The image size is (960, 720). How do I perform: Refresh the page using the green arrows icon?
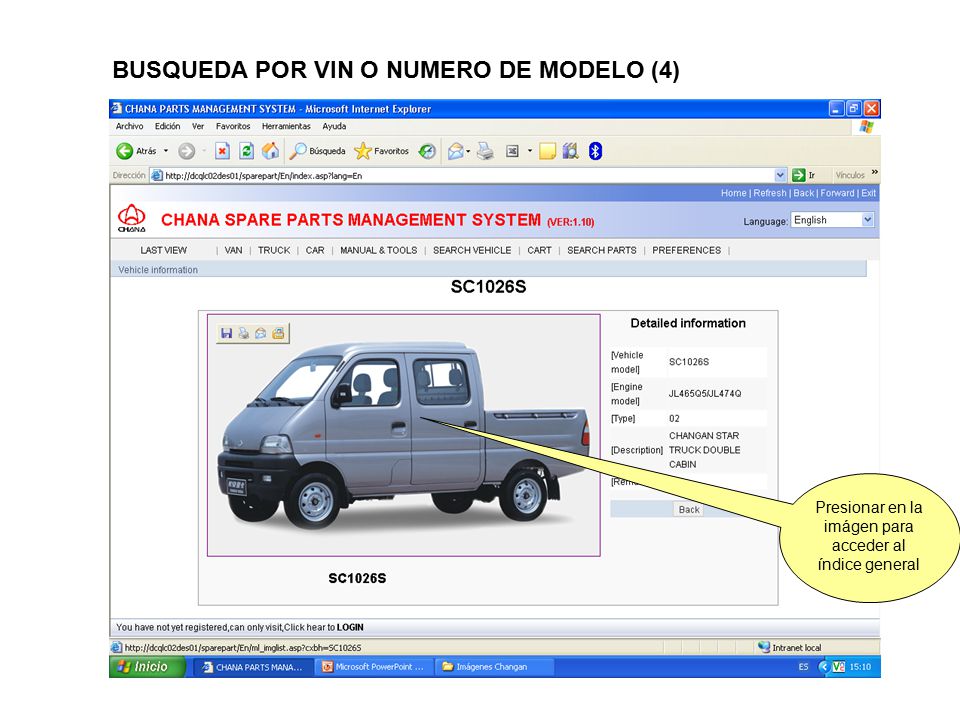pyautogui.click(x=246, y=151)
